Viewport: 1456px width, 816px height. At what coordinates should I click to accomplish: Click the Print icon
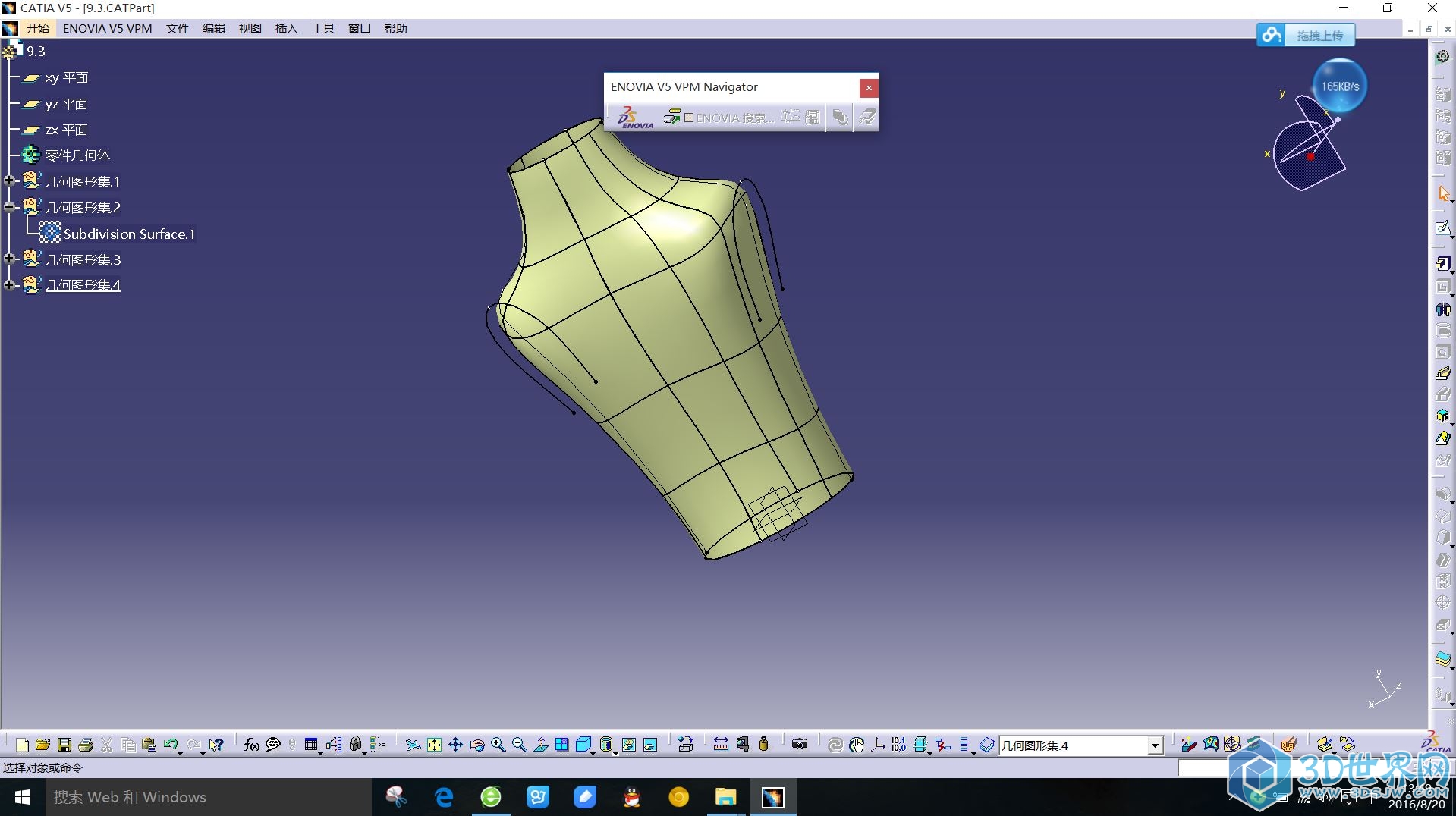pyautogui.click(x=86, y=745)
